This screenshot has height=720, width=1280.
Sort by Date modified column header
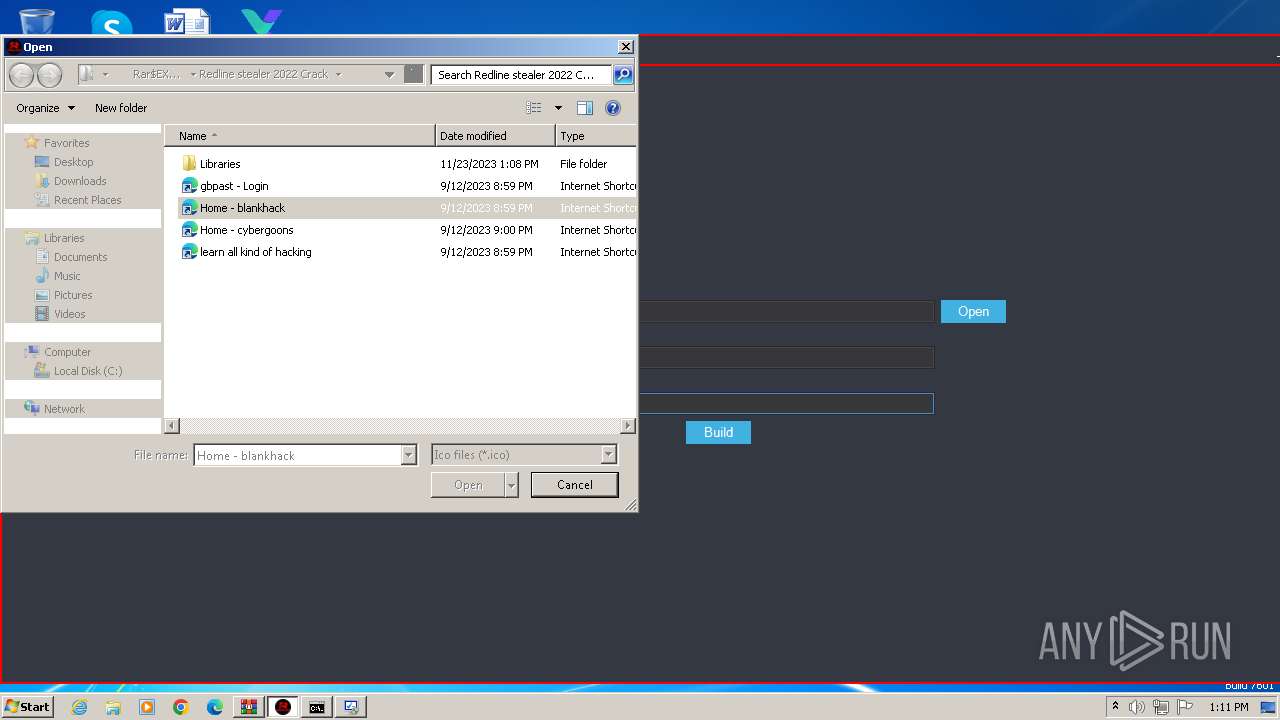click(x=495, y=136)
